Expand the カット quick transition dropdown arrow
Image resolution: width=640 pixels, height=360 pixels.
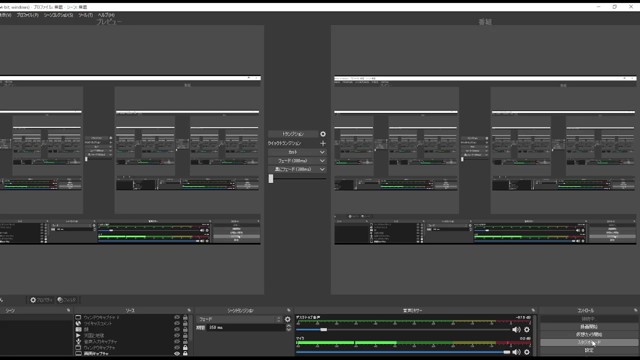pyautogui.click(x=322, y=152)
